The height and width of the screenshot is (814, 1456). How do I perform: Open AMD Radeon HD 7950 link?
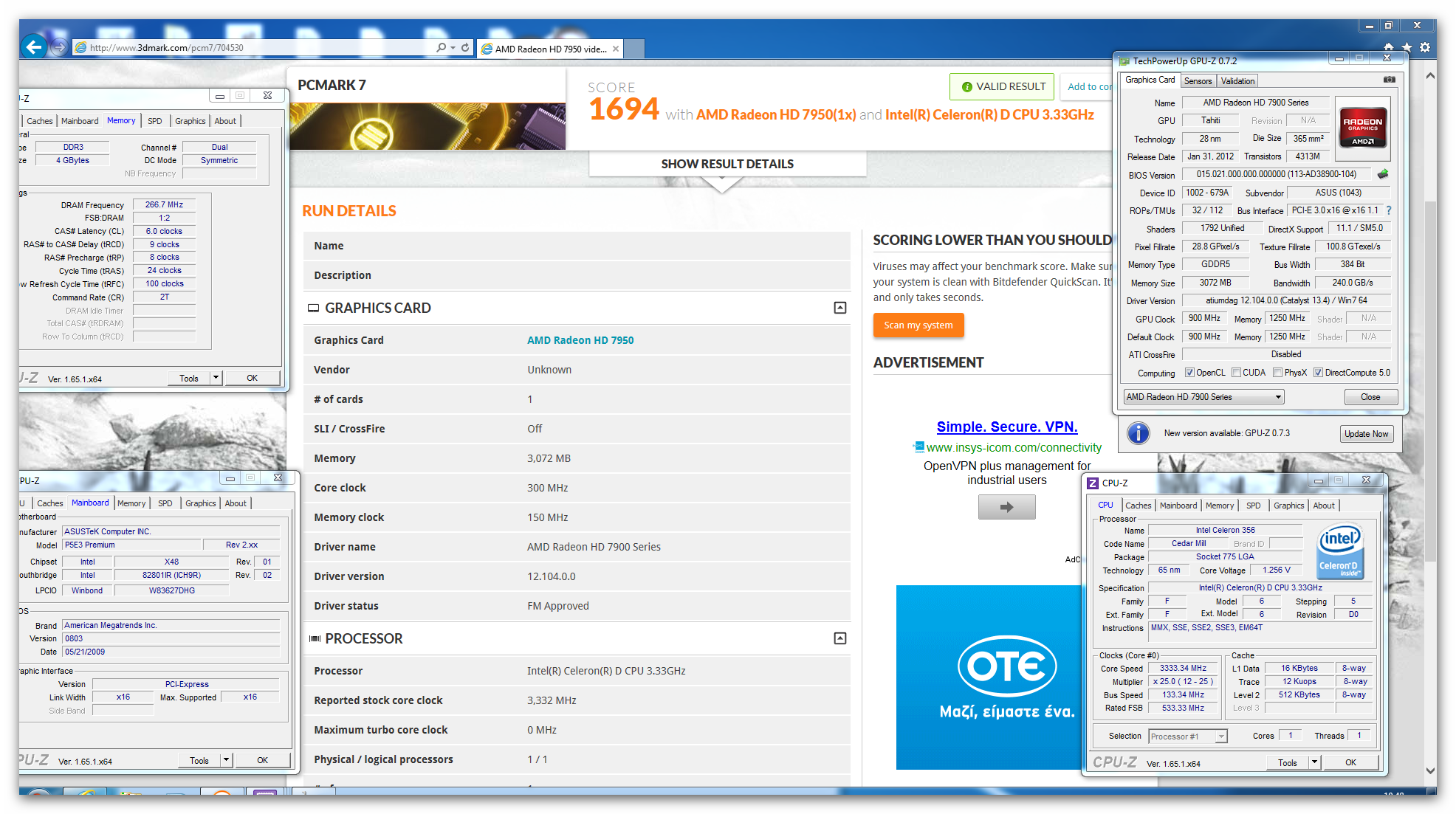[580, 340]
